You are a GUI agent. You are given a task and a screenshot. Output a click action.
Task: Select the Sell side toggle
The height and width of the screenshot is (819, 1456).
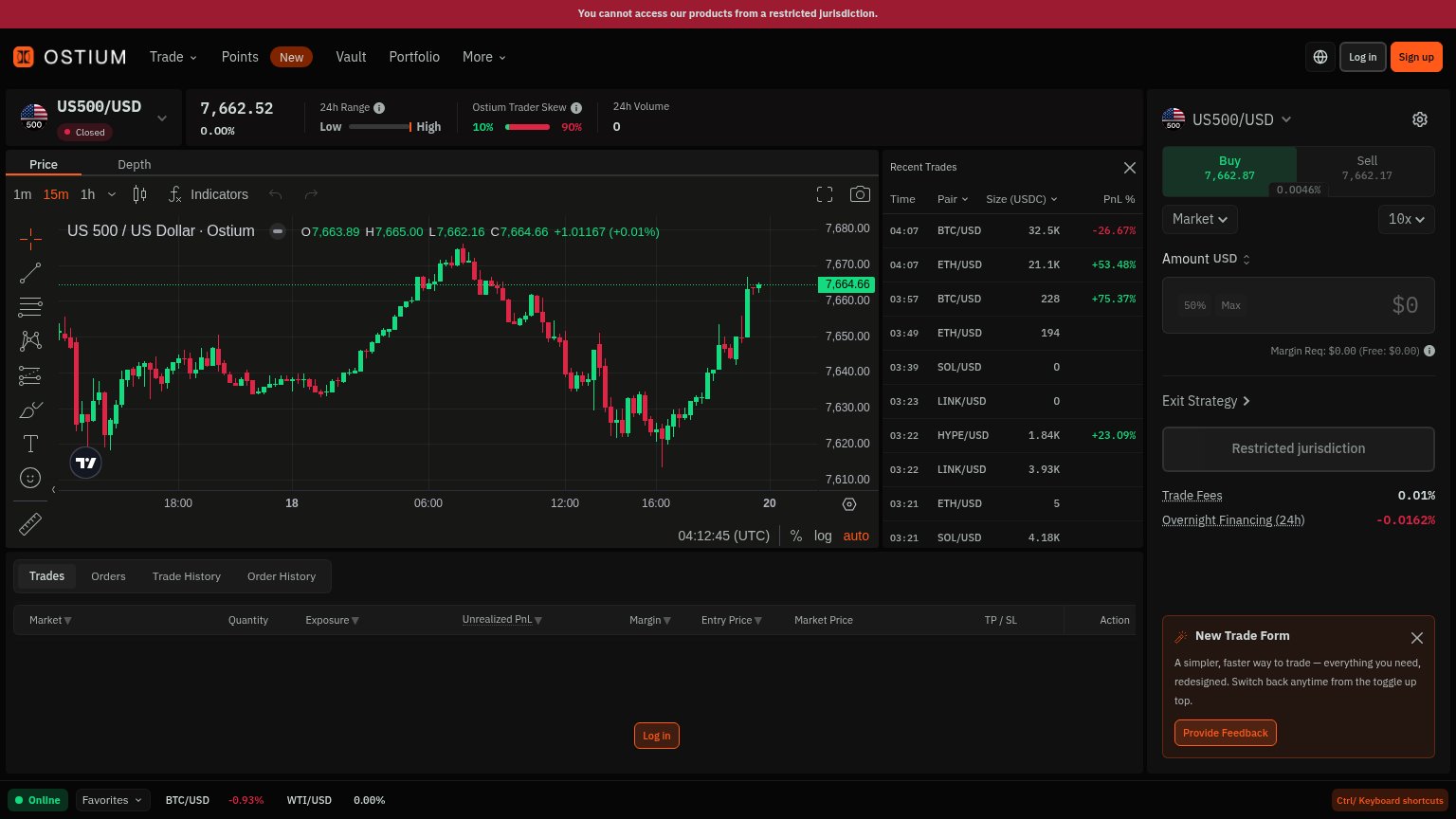click(1366, 168)
